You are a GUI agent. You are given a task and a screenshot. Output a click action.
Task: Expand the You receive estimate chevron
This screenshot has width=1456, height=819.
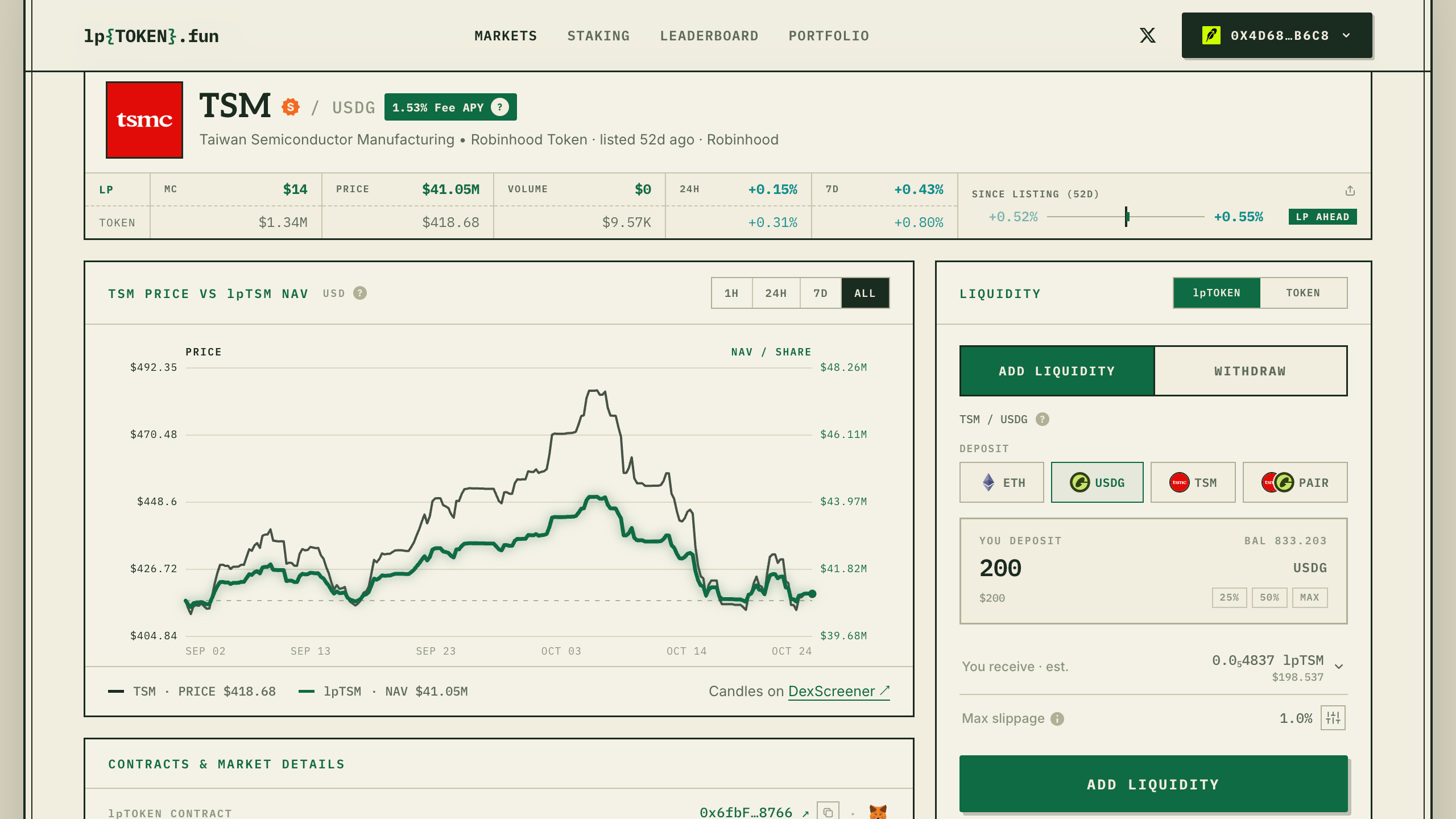[x=1339, y=667]
